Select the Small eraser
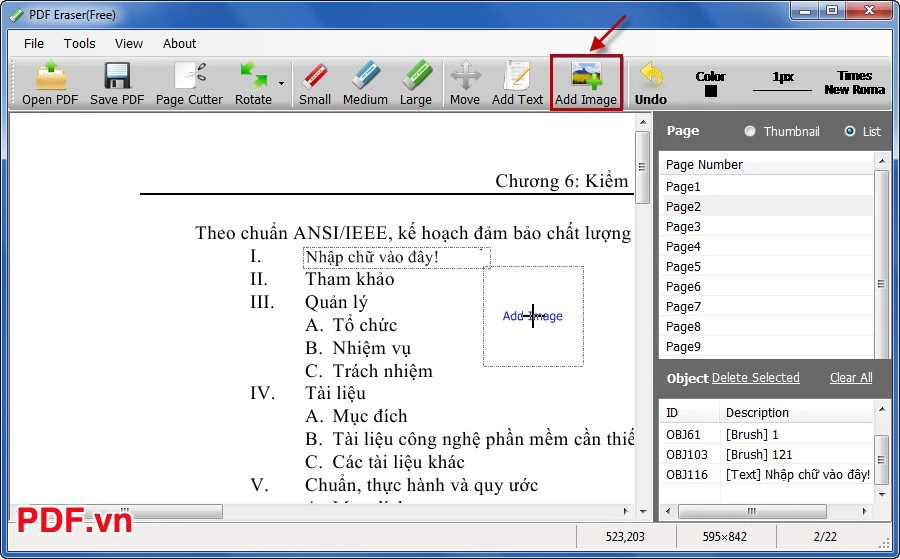The height and width of the screenshot is (559, 900). coord(315,83)
